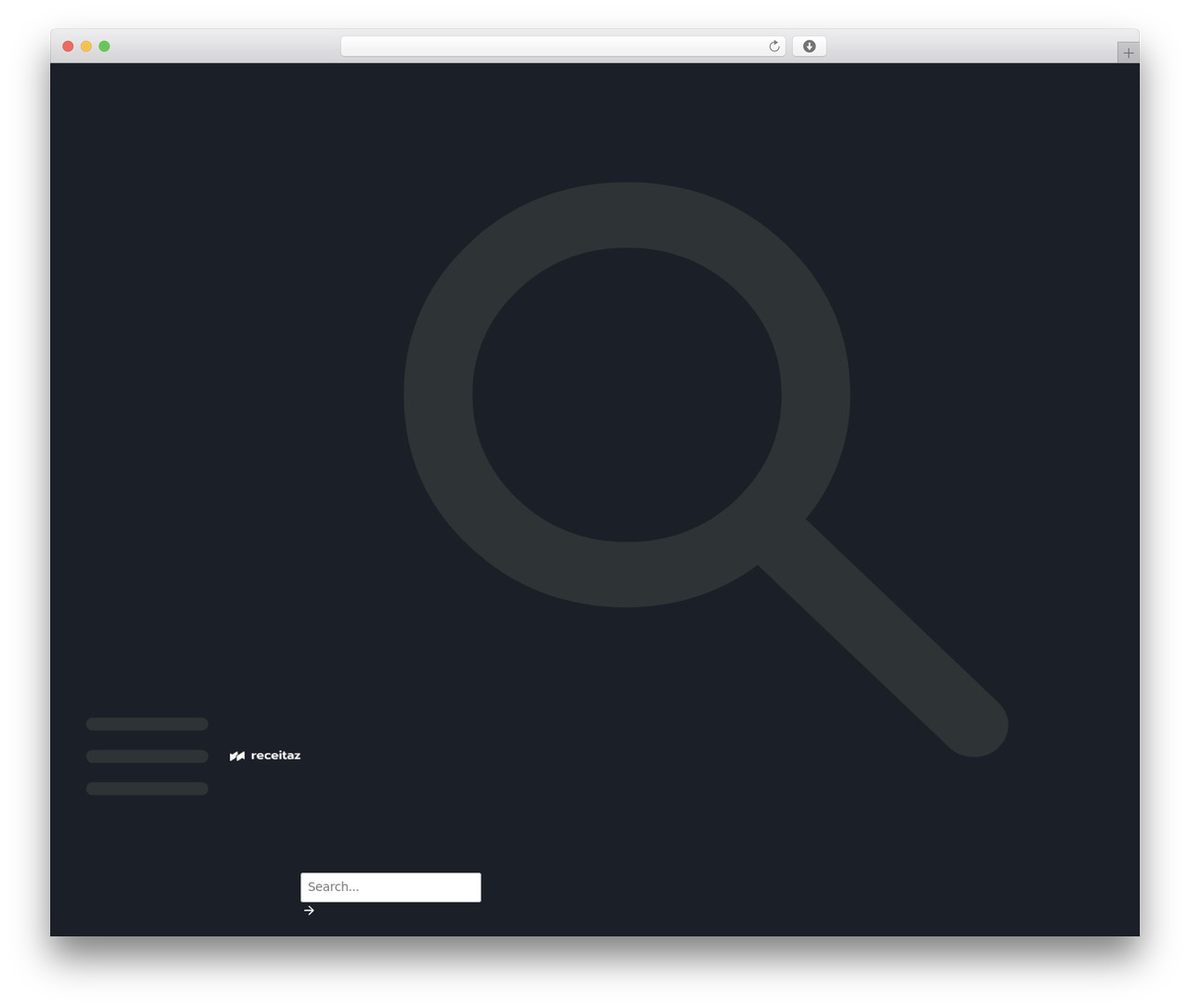Submit search with the arrow icon
Image resolution: width=1190 pixels, height=1008 pixels.
tap(309, 910)
